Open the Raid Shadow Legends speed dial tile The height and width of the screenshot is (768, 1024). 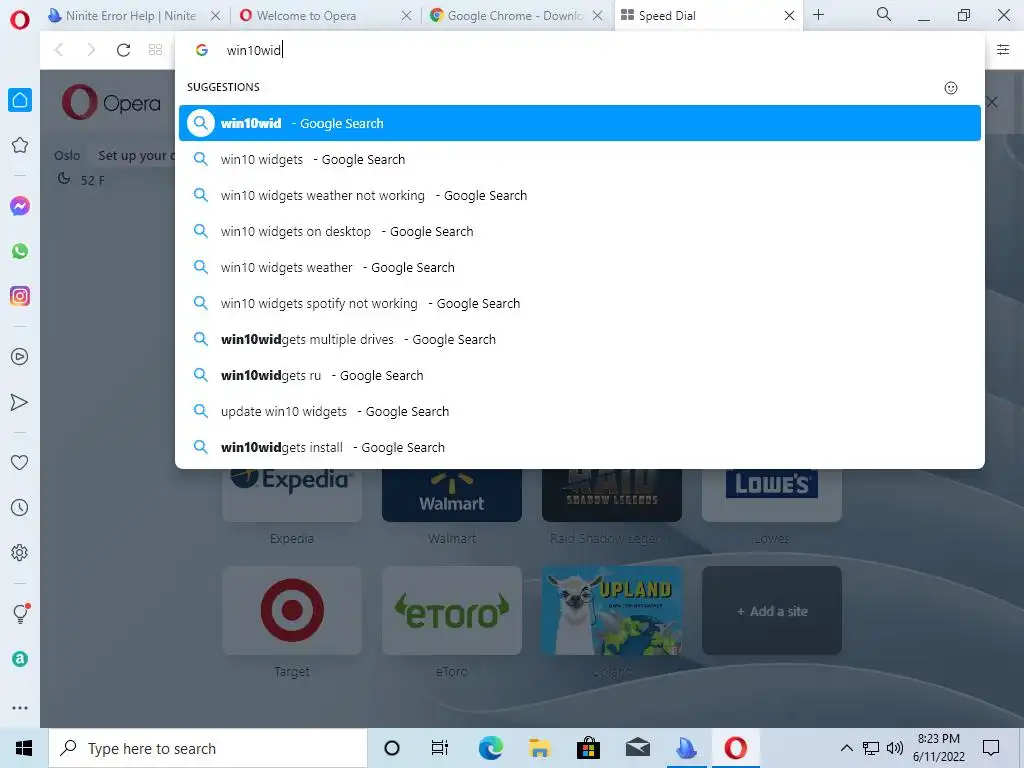tap(612, 495)
